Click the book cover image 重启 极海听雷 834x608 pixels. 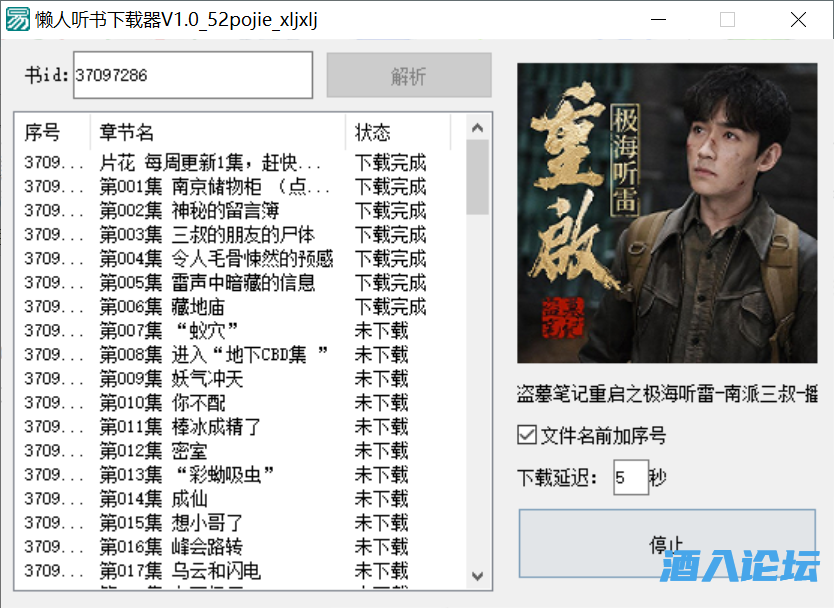coord(667,213)
